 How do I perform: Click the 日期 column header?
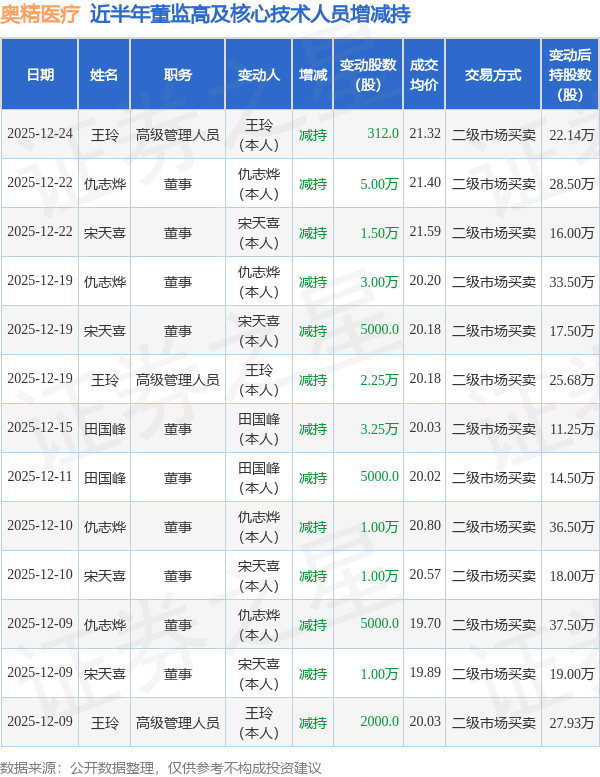(x=40, y=75)
